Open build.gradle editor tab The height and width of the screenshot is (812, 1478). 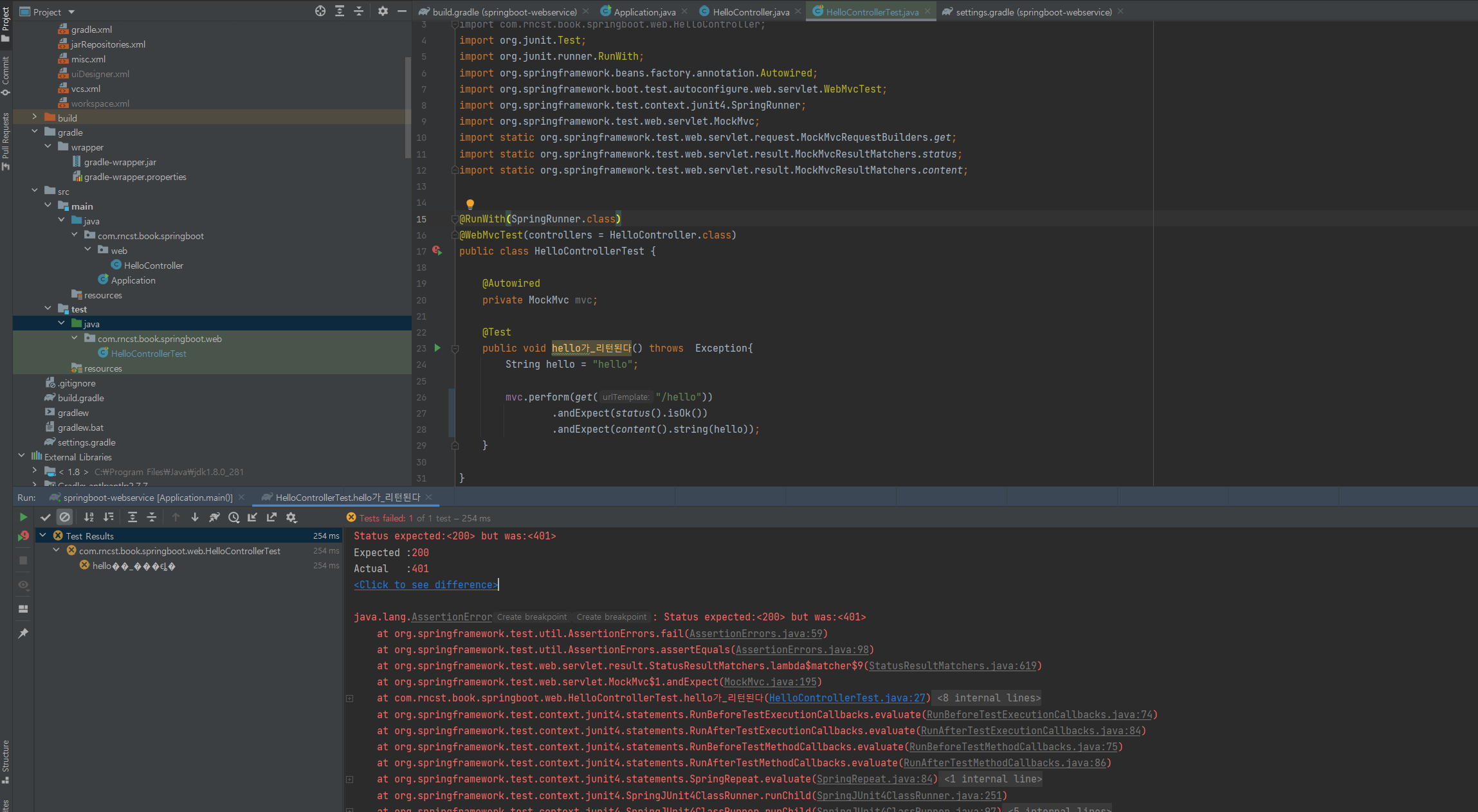click(x=504, y=12)
